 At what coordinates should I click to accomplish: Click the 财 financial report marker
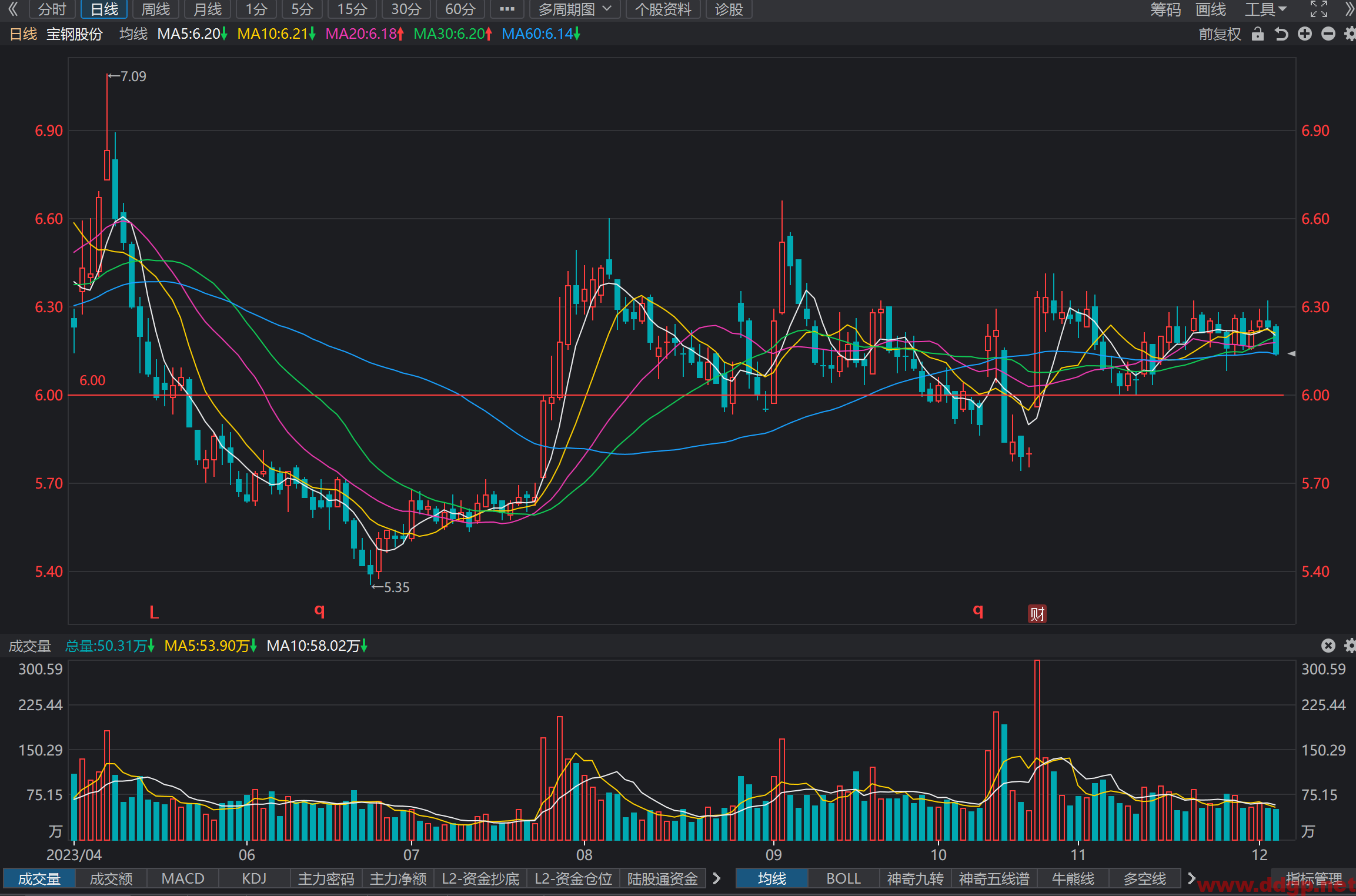pyautogui.click(x=1037, y=614)
